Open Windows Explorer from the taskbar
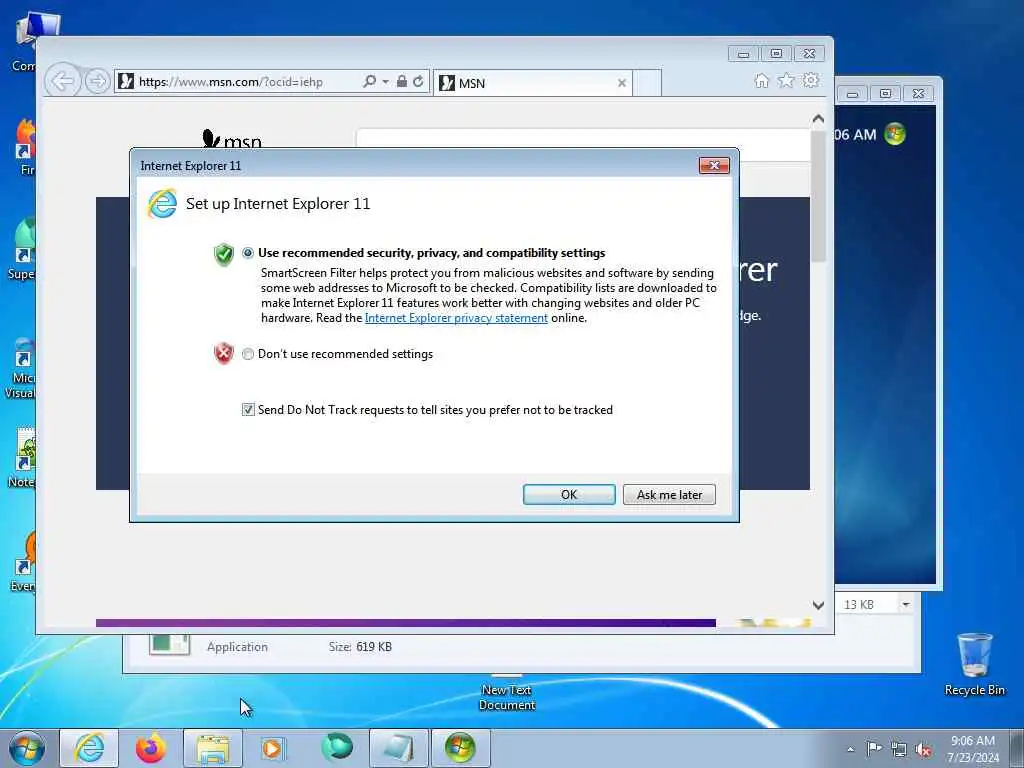Screen dimensions: 1024x768 click(x=213, y=748)
